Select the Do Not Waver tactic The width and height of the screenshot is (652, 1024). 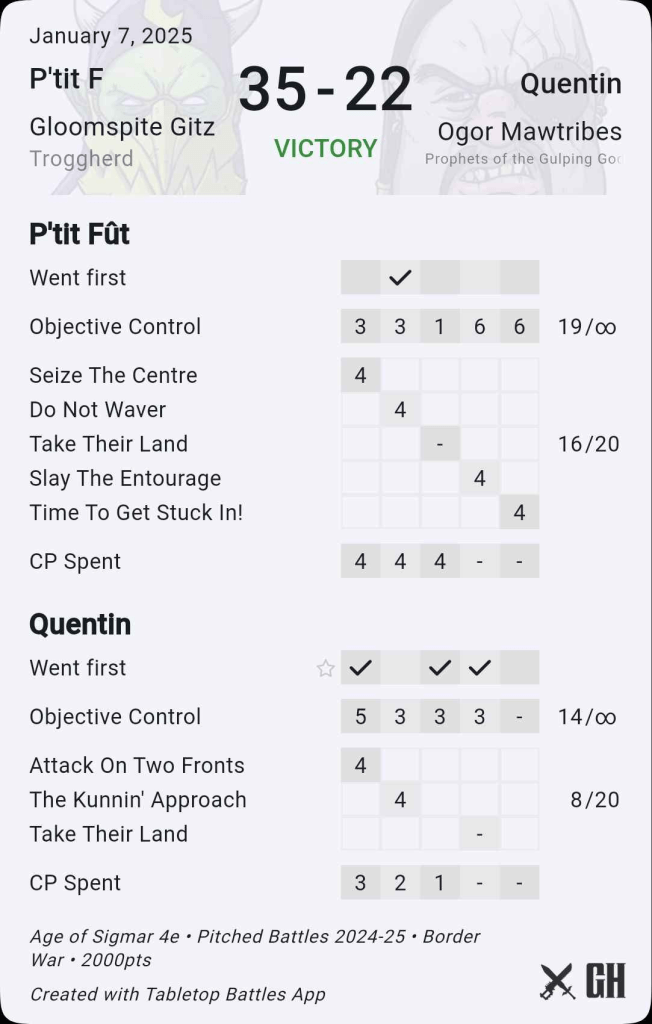click(98, 410)
